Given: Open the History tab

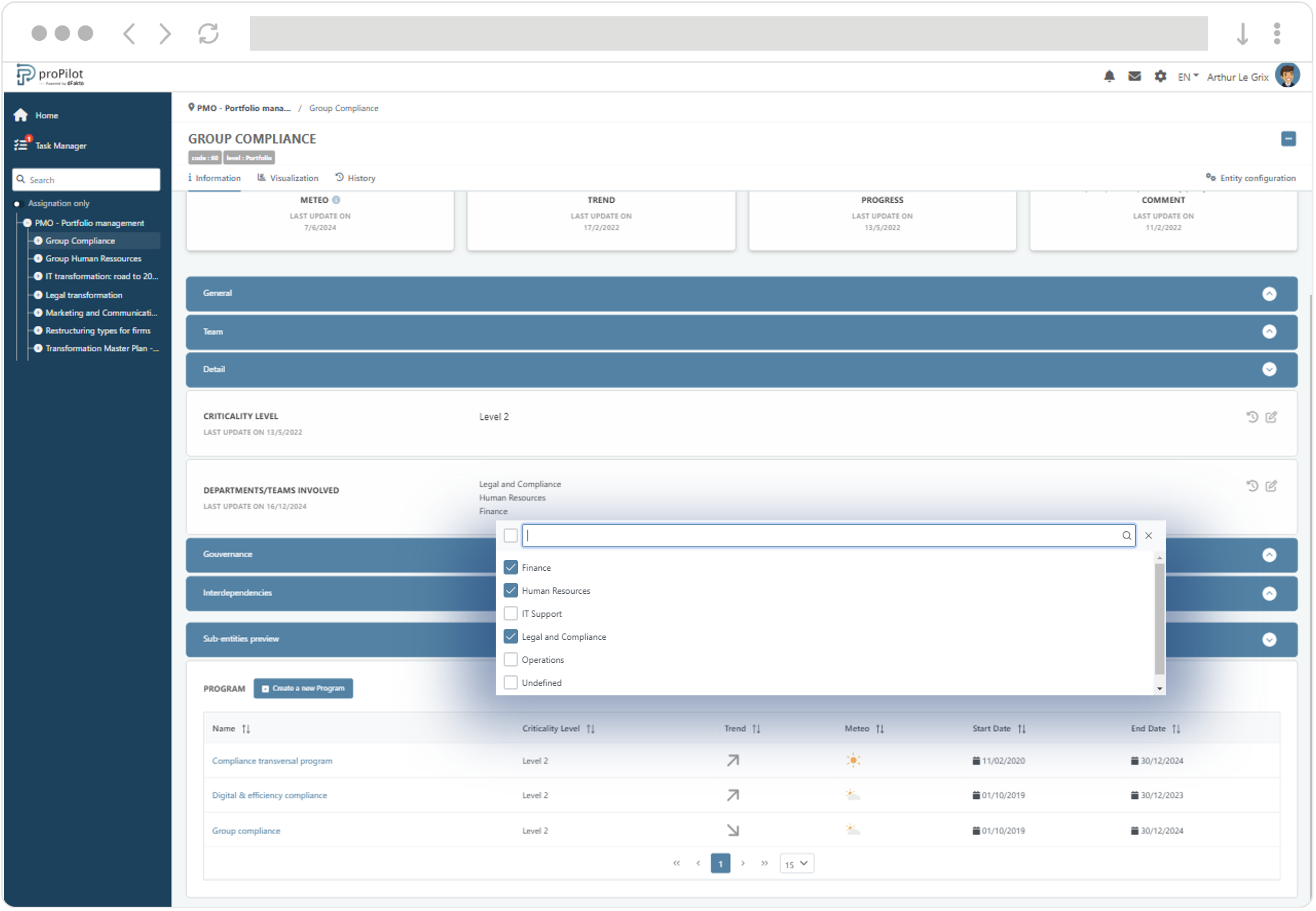Looking at the screenshot, I should tap(356, 179).
